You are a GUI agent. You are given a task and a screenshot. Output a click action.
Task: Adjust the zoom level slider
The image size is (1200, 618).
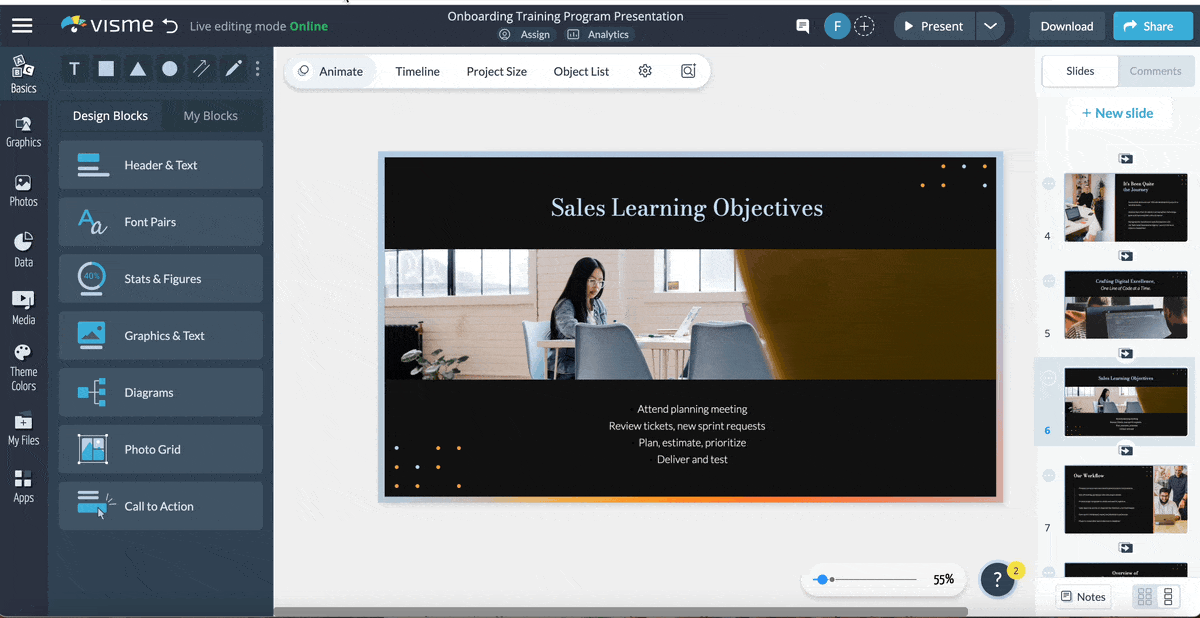tap(822, 579)
